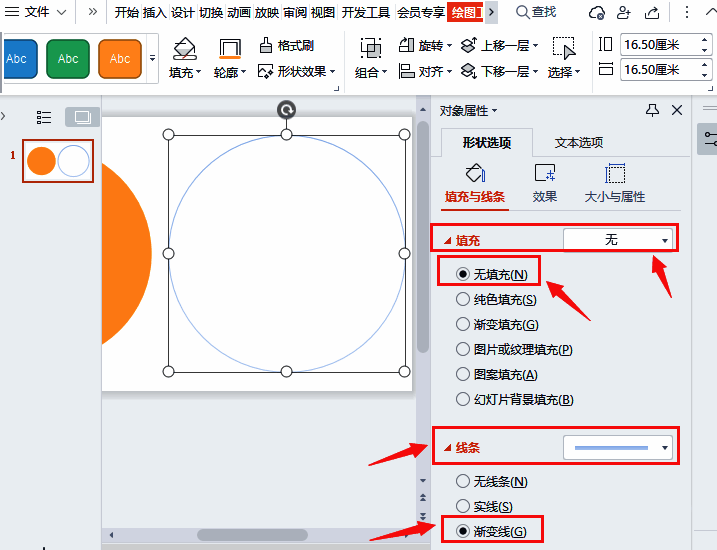Click the sidebar settings sliders icon

point(710,139)
